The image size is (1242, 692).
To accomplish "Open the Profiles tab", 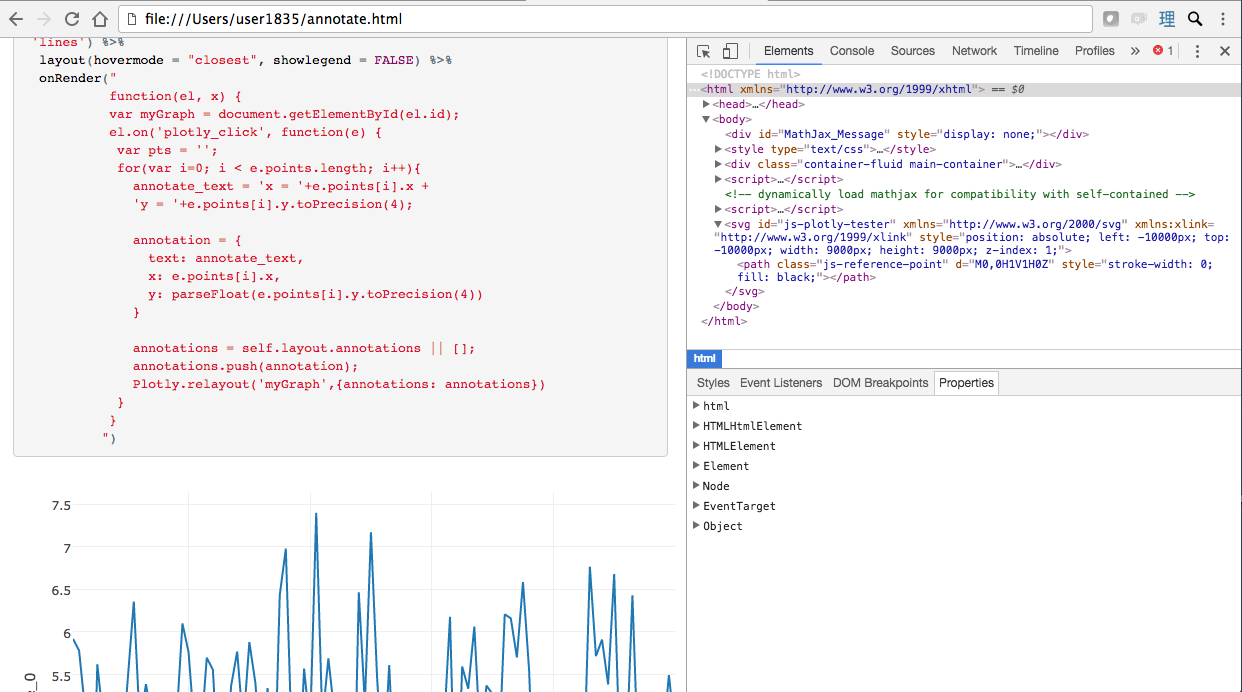I will point(1095,51).
